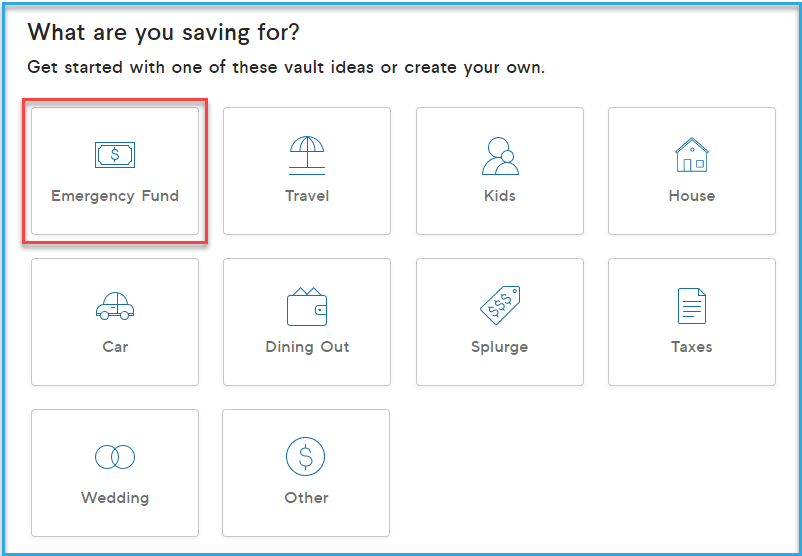Choose the Taxes vault label
Screen dimensions: 802x556
692,347
